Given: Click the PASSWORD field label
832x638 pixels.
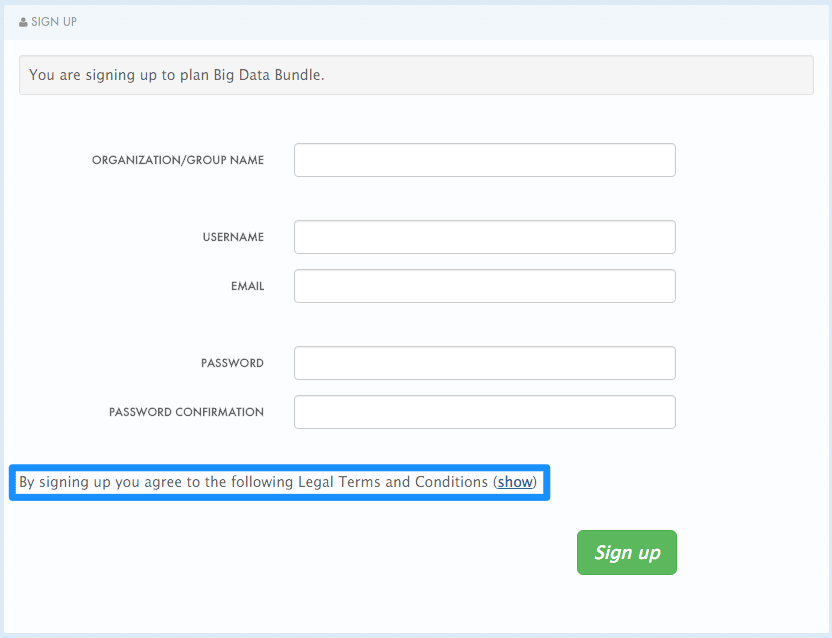Looking at the screenshot, I should 232,363.
